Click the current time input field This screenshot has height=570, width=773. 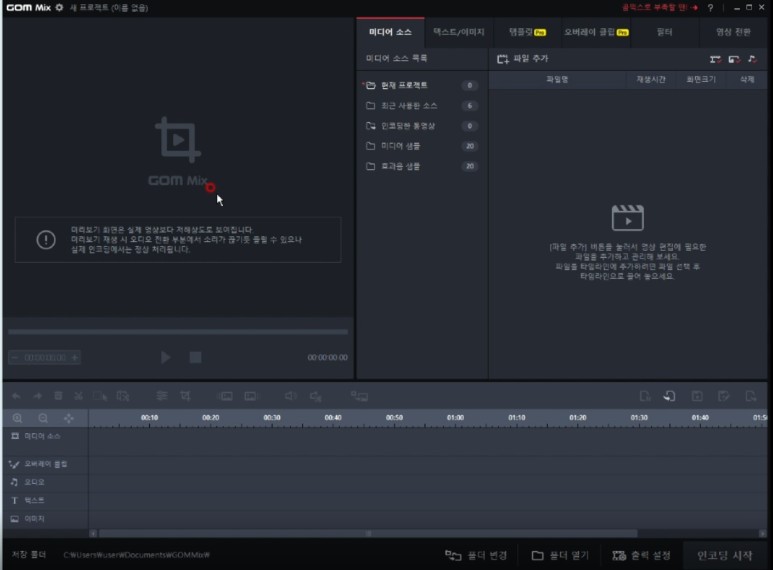(45, 357)
